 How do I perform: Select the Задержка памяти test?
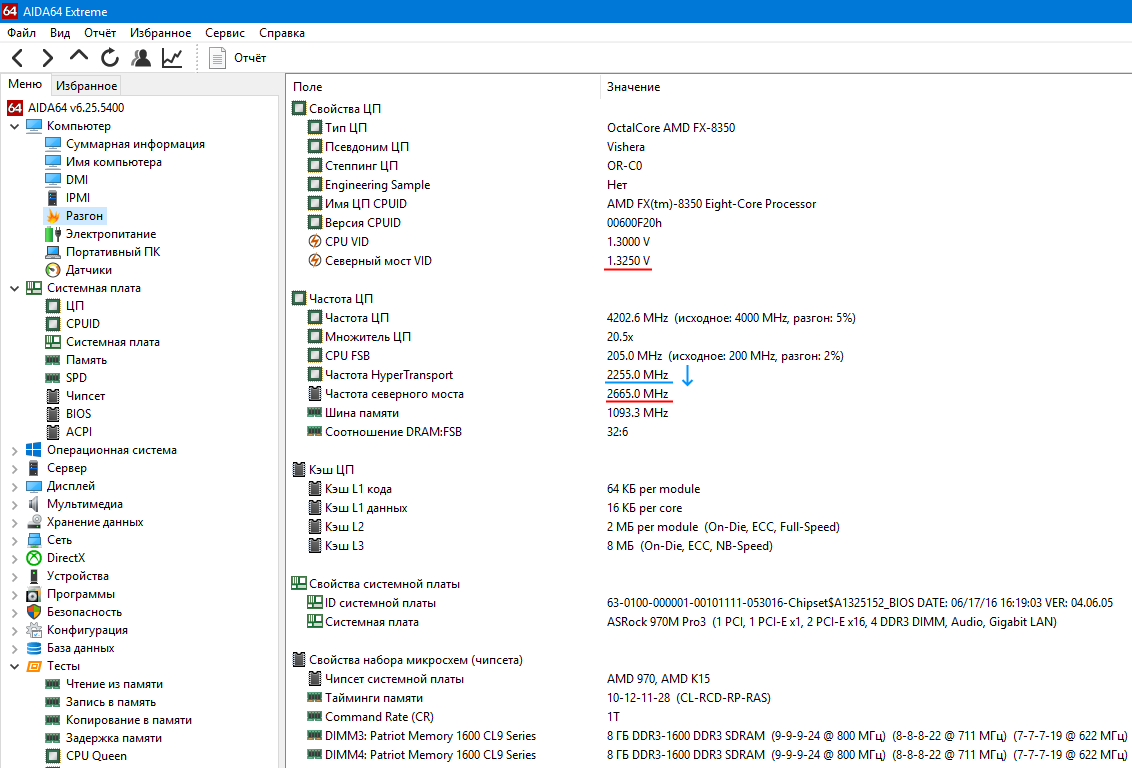click(113, 738)
